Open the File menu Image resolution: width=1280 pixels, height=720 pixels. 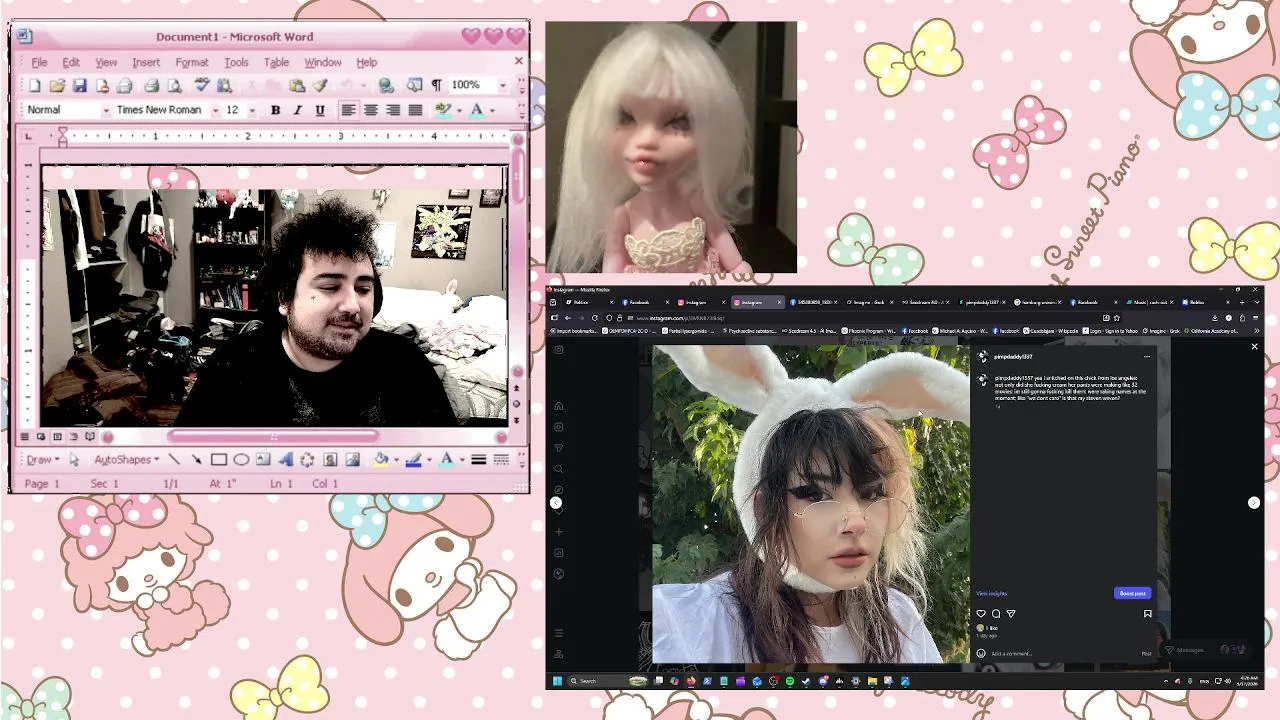pyautogui.click(x=39, y=62)
